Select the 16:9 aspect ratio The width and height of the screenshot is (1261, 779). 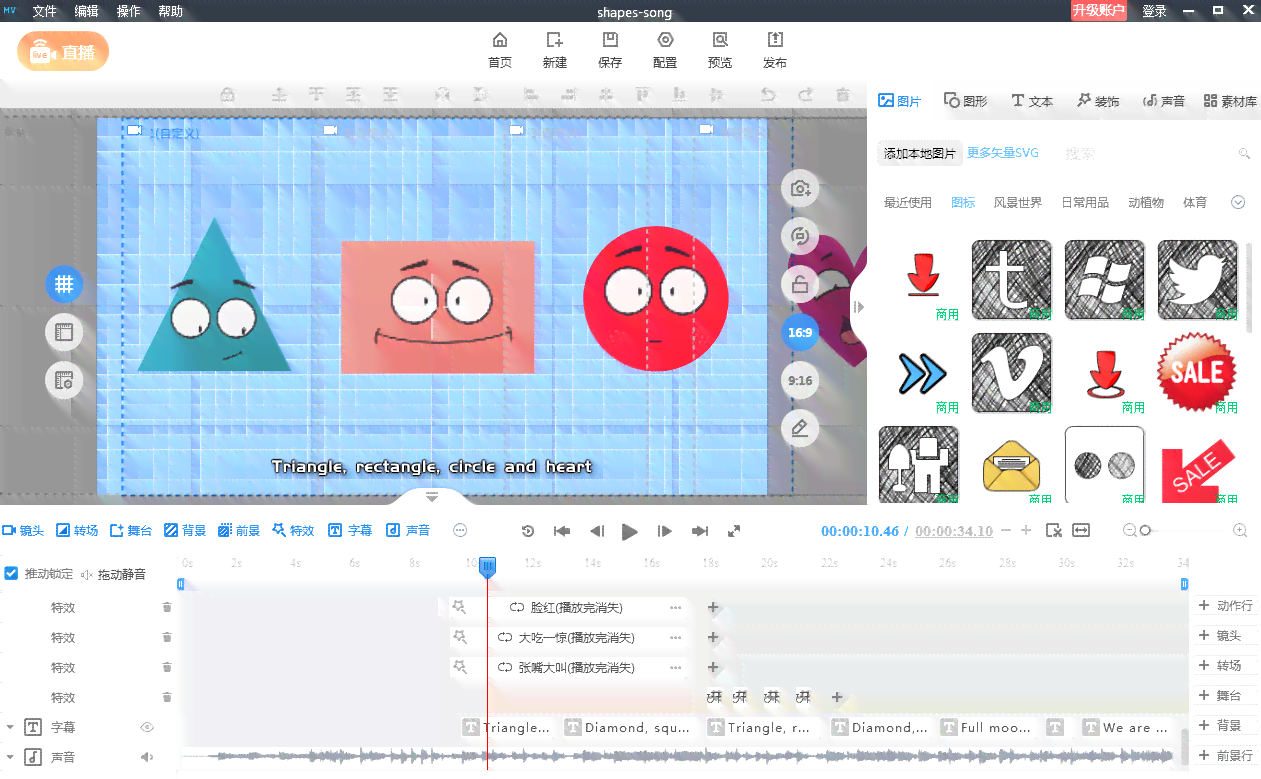click(800, 332)
